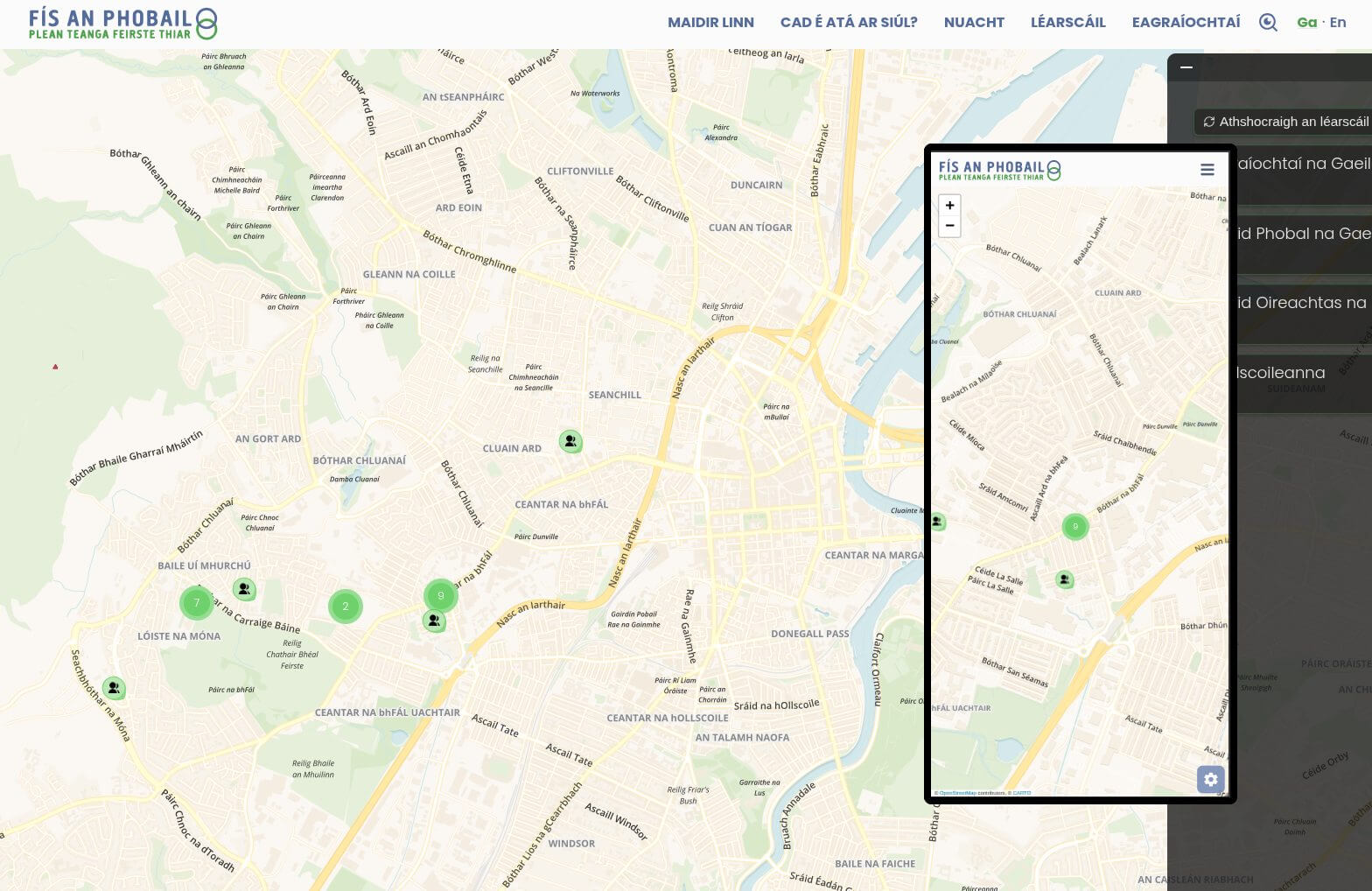1372x891 pixels.
Task: Expand the 9 cluster on the main map
Action: [x=441, y=595]
